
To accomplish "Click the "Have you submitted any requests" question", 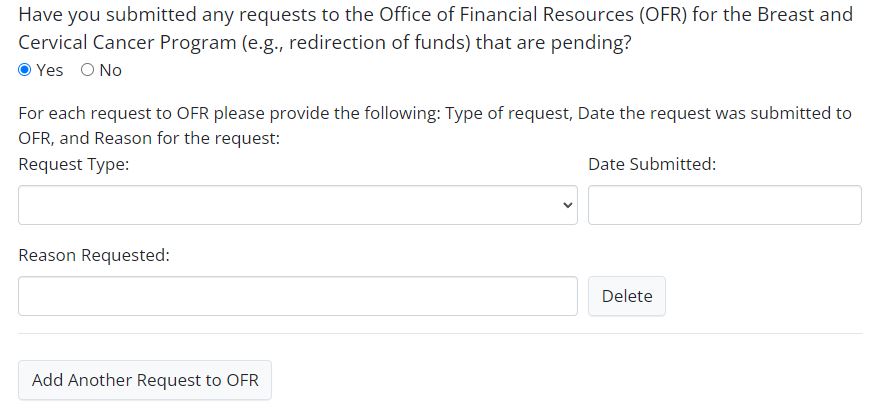I will click(180, 15).
